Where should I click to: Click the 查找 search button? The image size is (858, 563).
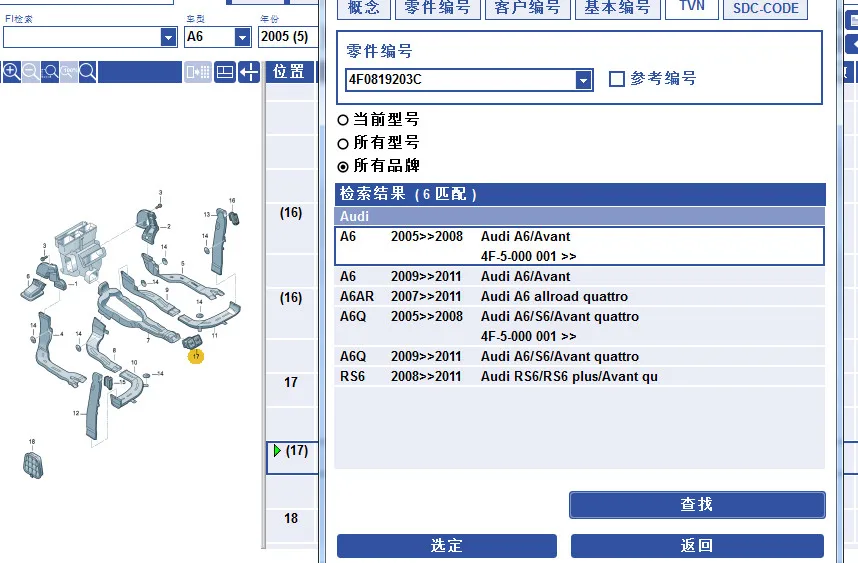(x=697, y=504)
